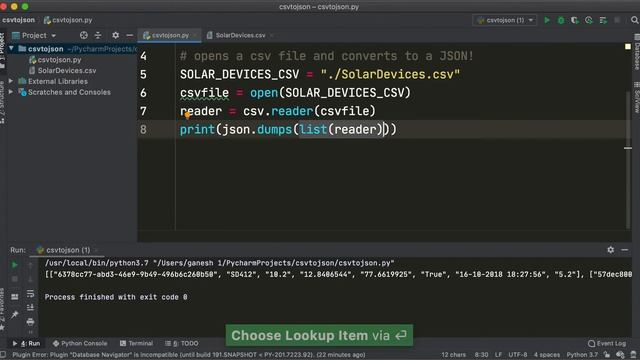The height and width of the screenshot is (360, 640).
Task: Click Python 3.7 interpreter selector
Action: click(582, 355)
